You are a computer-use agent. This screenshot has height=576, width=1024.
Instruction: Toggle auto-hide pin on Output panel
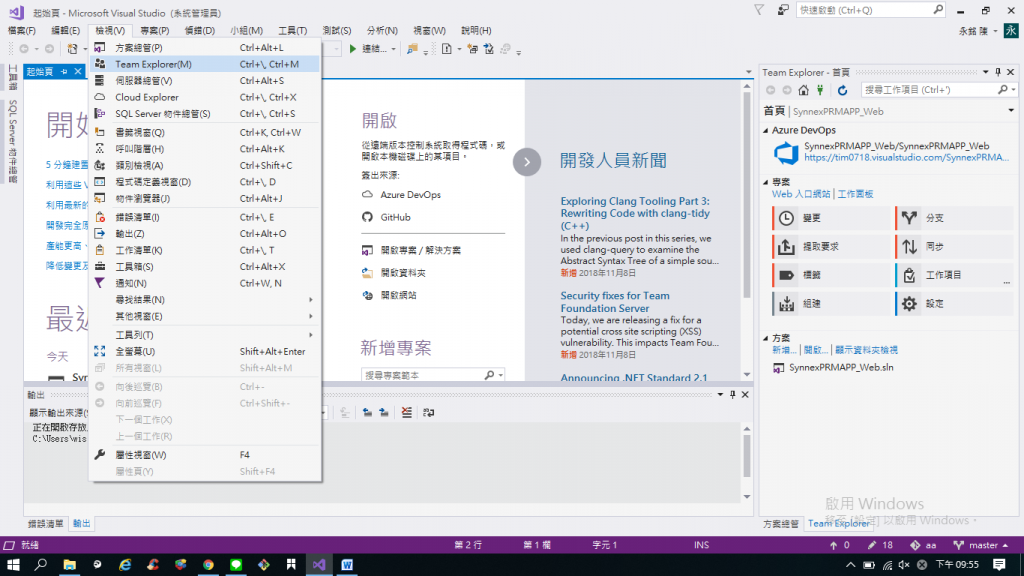click(733, 394)
